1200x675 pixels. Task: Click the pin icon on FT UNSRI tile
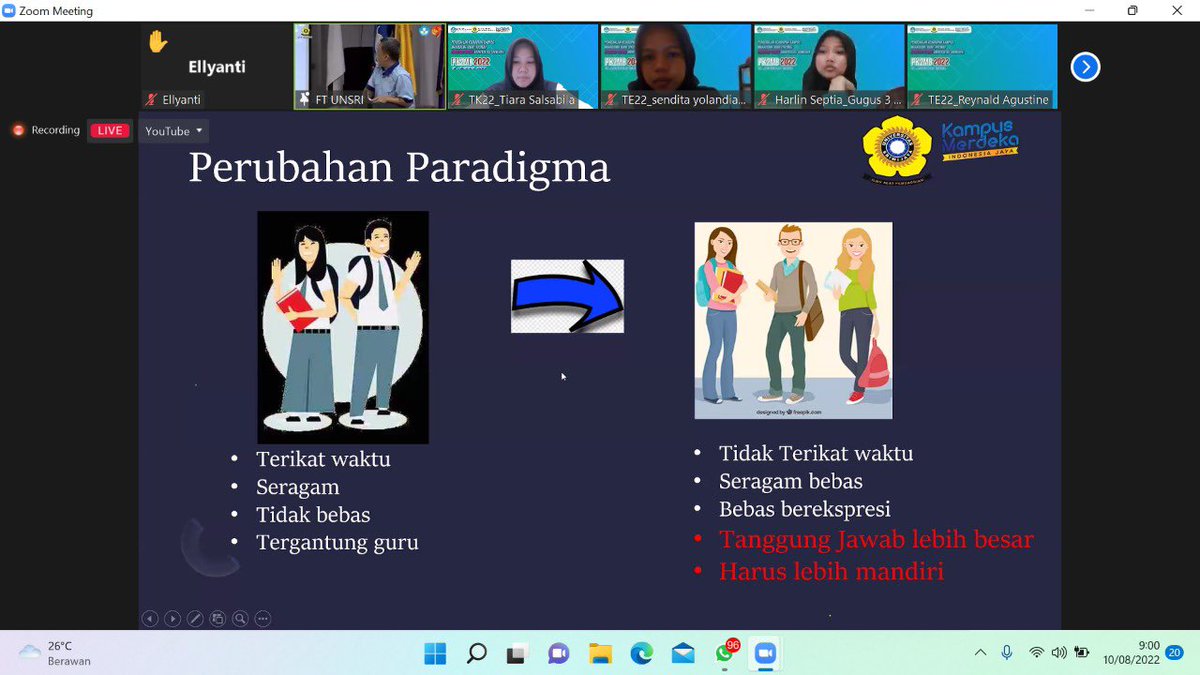(x=304, y=100)
